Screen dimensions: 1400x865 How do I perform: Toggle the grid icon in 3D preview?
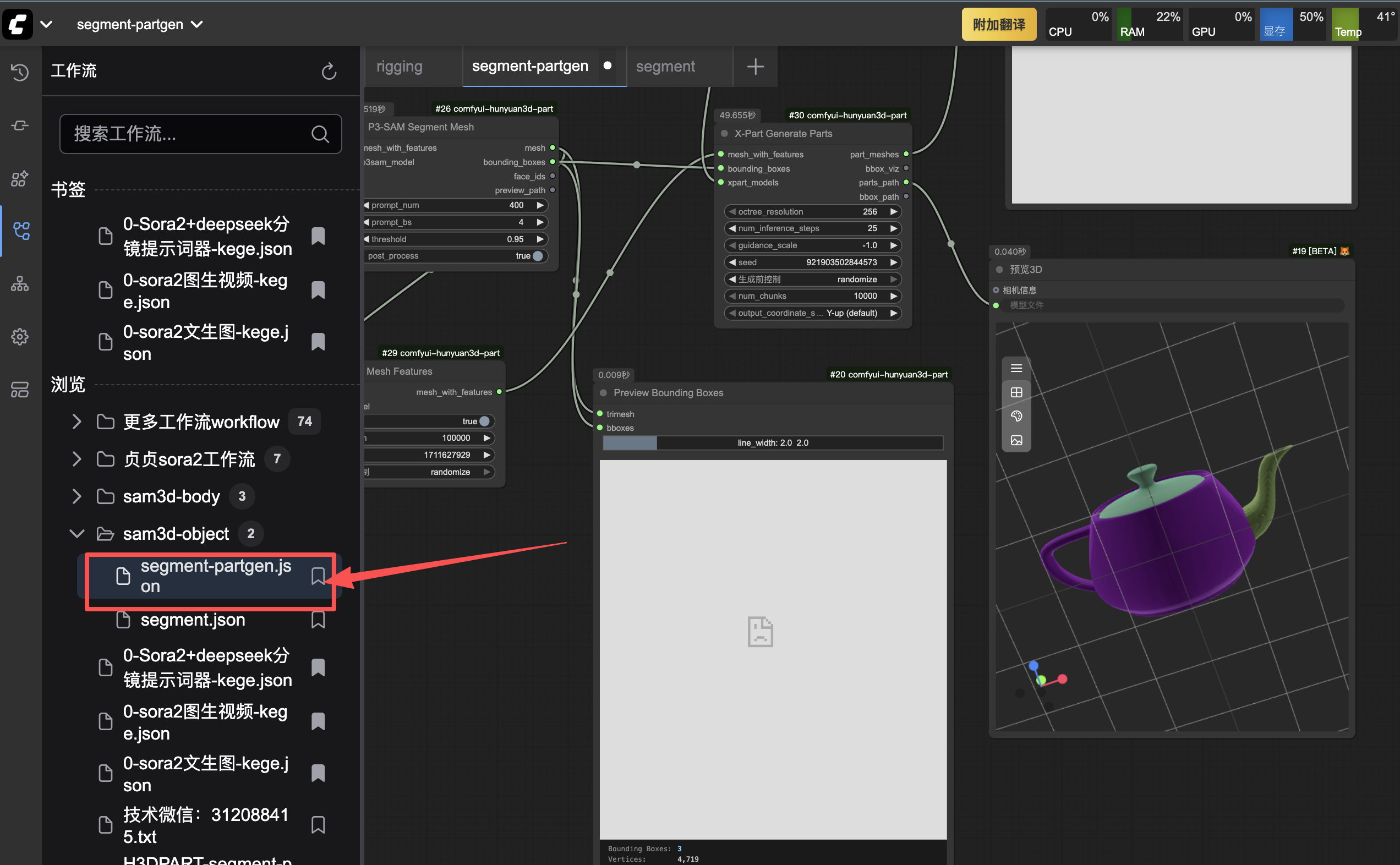click(x=1016, y=392)
